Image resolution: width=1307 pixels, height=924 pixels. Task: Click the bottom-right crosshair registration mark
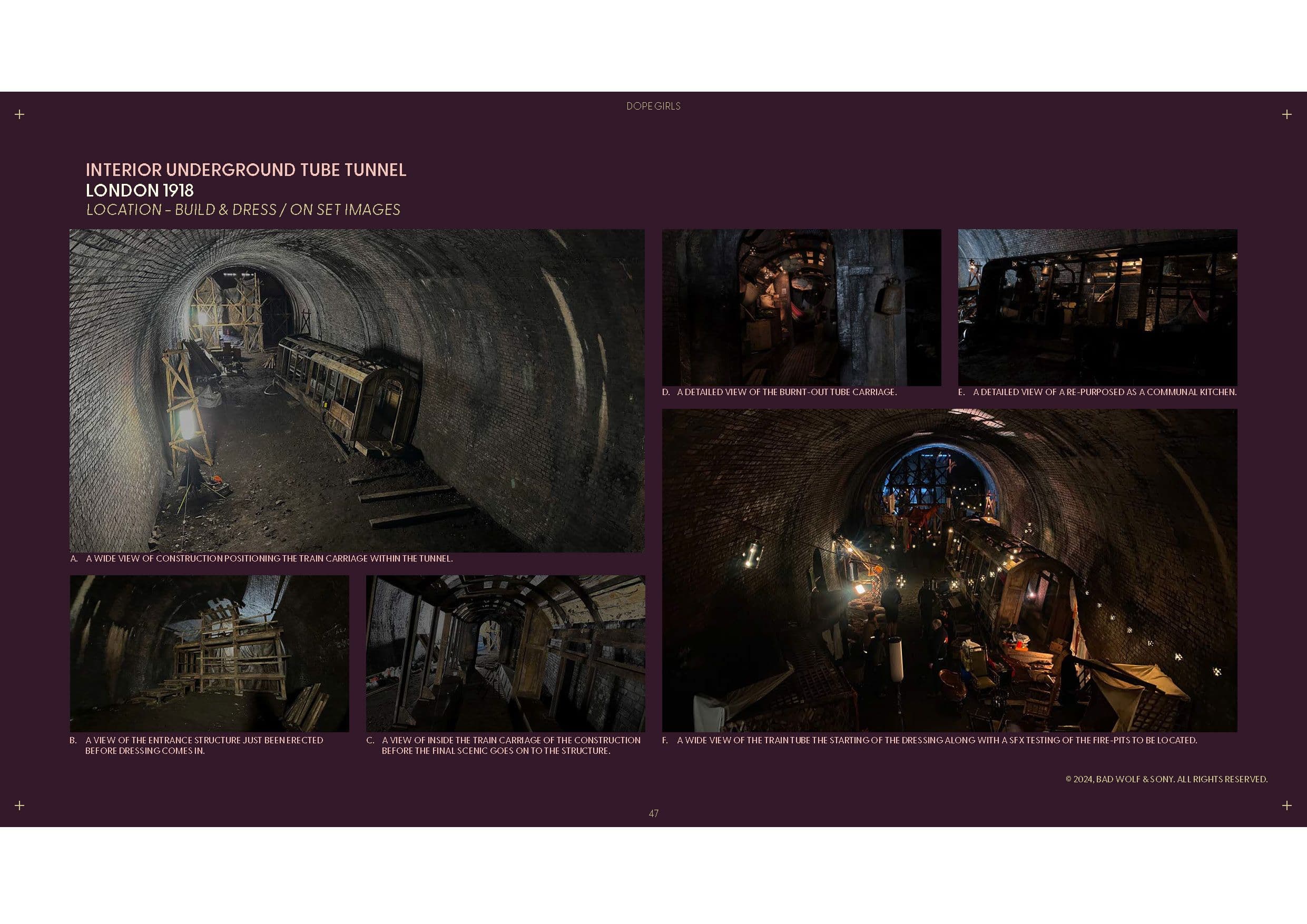click(1286, 805)
